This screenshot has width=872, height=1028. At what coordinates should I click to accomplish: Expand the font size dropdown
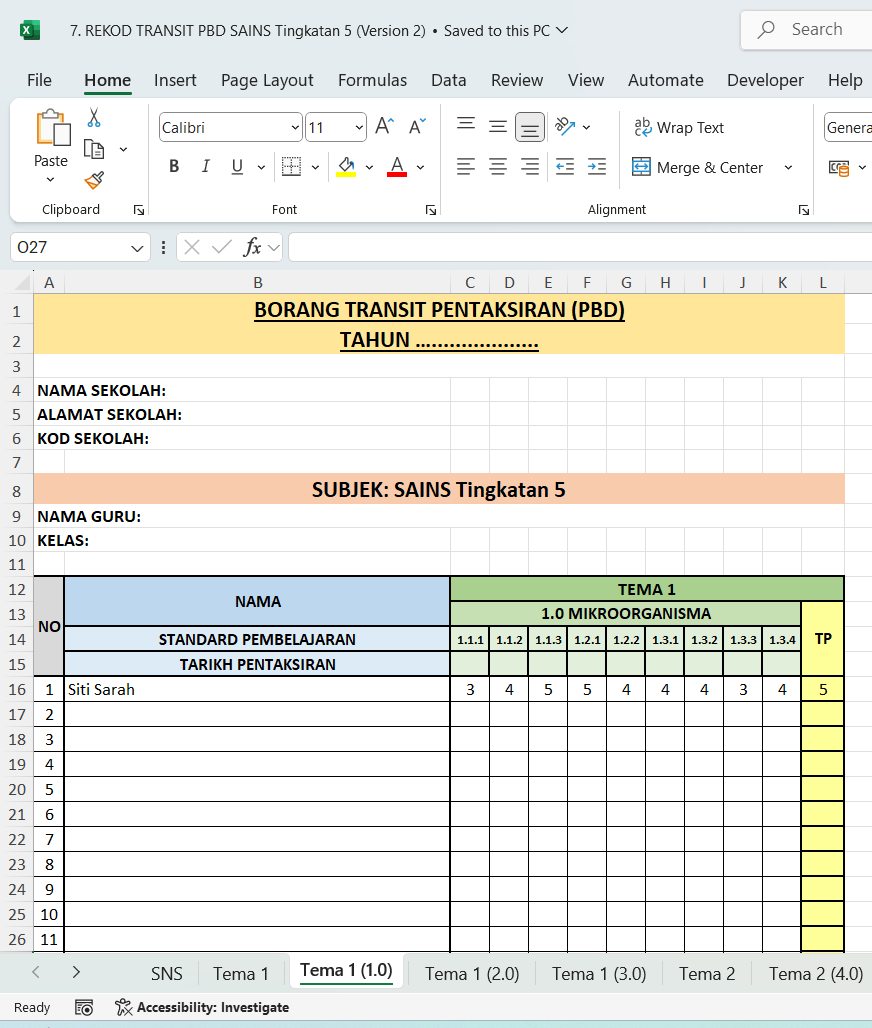[x=359, y=127]
